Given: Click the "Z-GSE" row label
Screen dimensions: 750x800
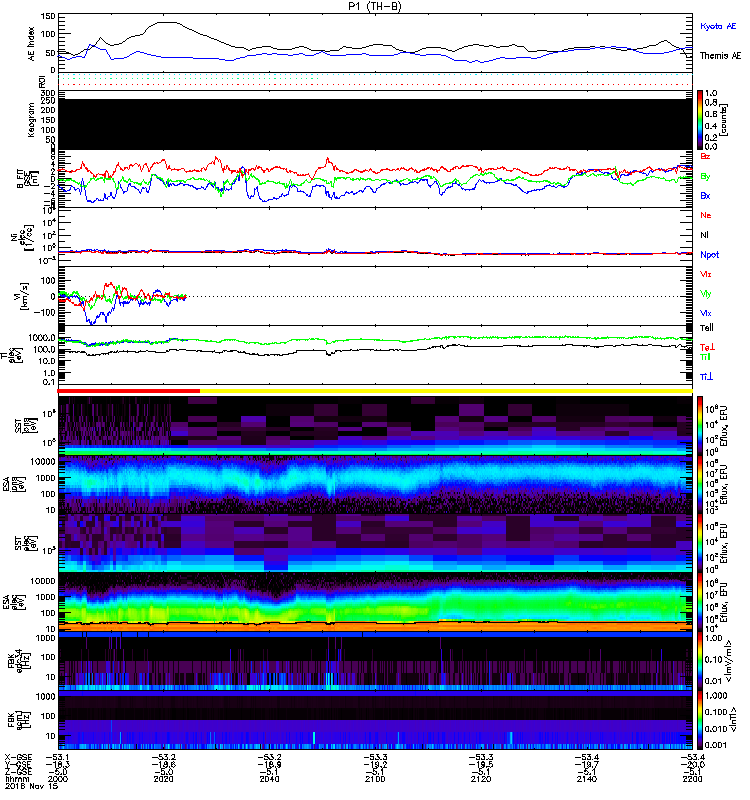Looking at the screenshot, I should (18, 772).
